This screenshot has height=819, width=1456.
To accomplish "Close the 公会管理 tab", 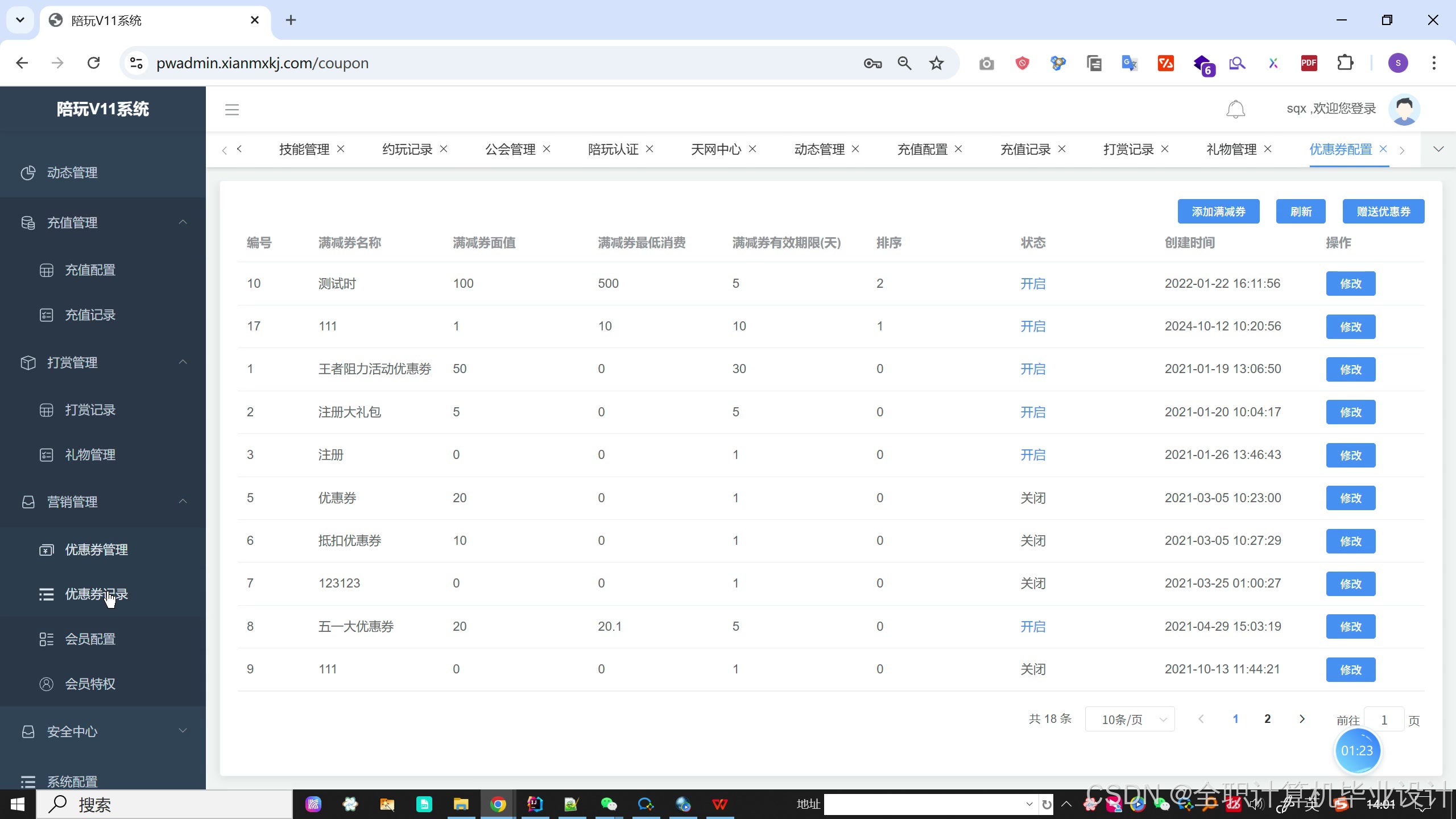I will (547, 149).
